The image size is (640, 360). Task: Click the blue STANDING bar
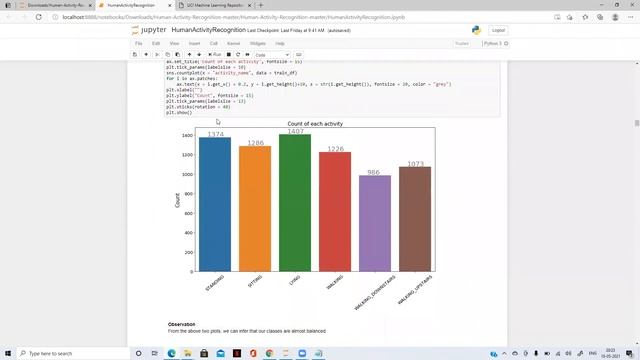coord(215,204)
